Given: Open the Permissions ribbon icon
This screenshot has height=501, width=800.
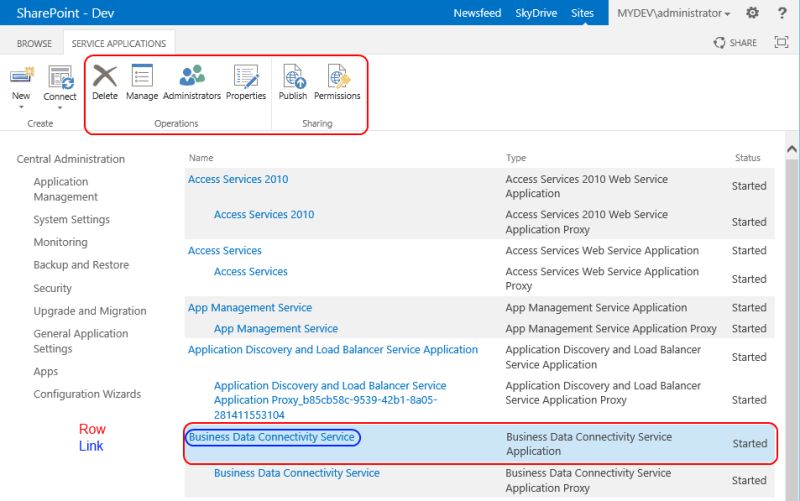Looking at the screenshot, I should pyautogui.click(x=338, y=77).
